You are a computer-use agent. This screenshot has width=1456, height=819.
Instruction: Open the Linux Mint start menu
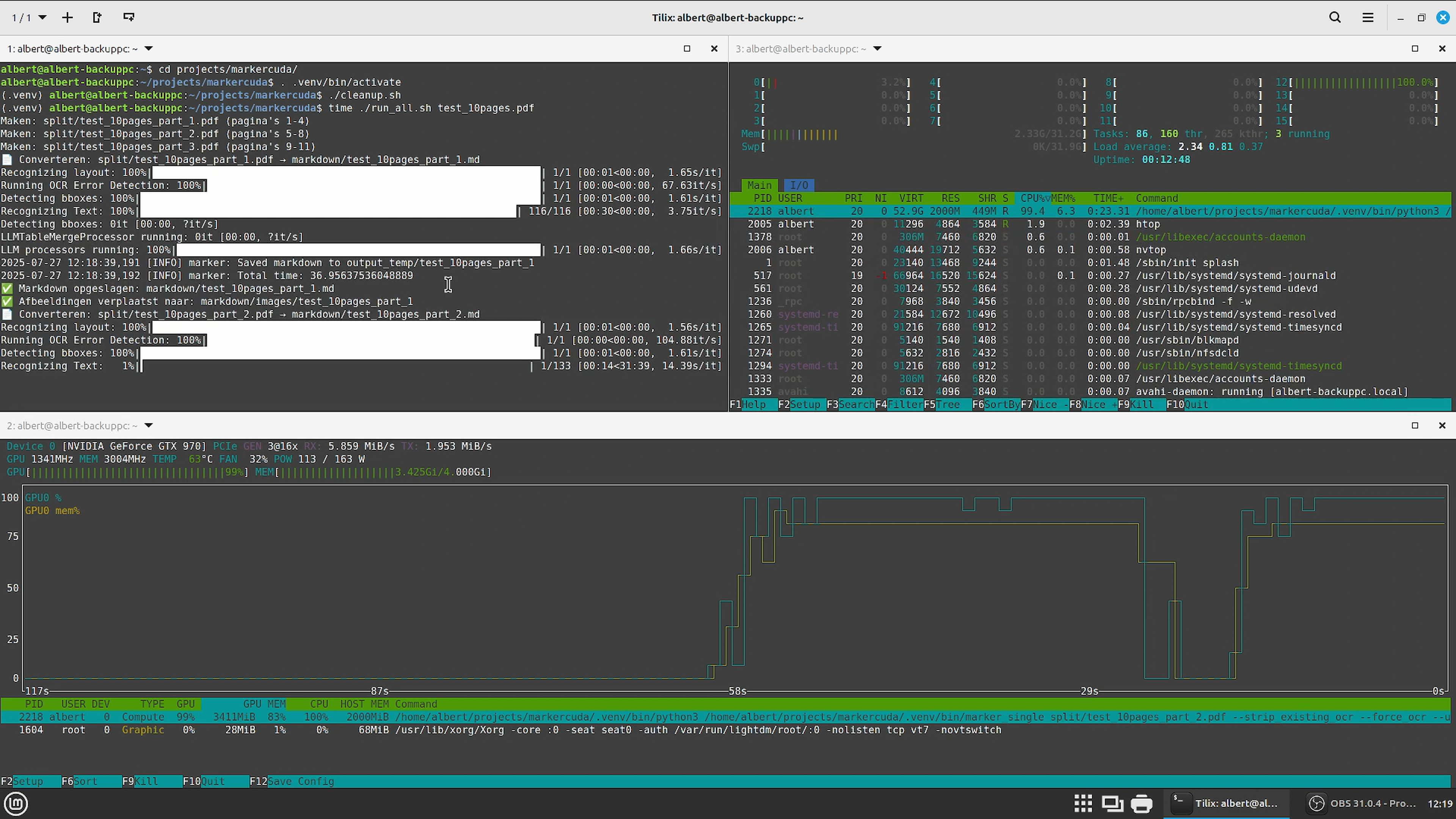click(x=16, y=803)
